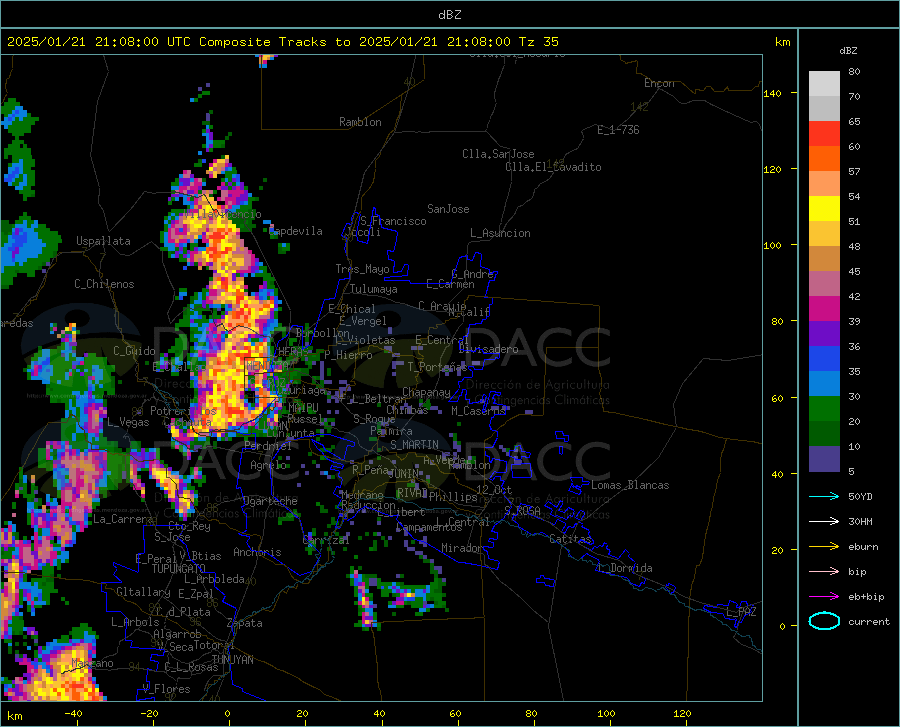900x727 pixels.
Task: Pick the magenta 39–42 dBZ swatch
Action: pos(824,309)
